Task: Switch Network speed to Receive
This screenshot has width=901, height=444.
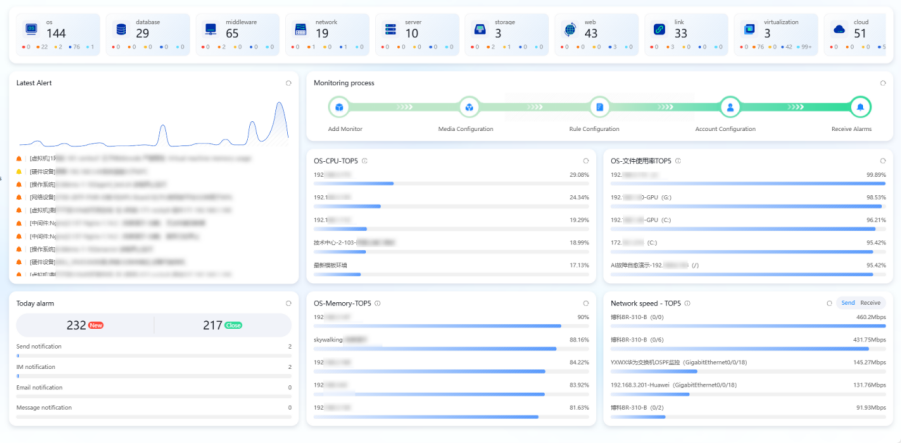Action: [871, 302]
